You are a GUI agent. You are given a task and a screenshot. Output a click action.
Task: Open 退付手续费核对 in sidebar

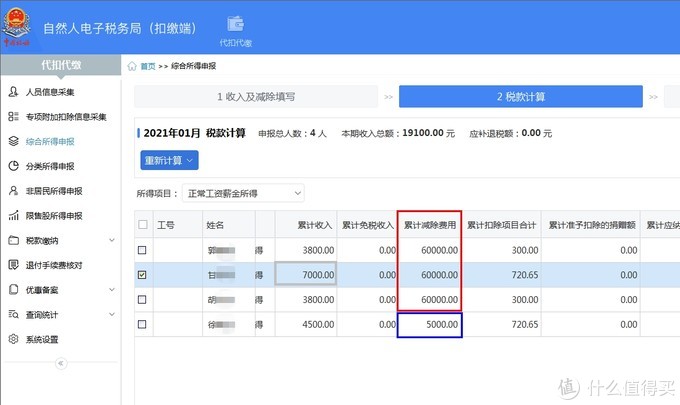(54, 265)
